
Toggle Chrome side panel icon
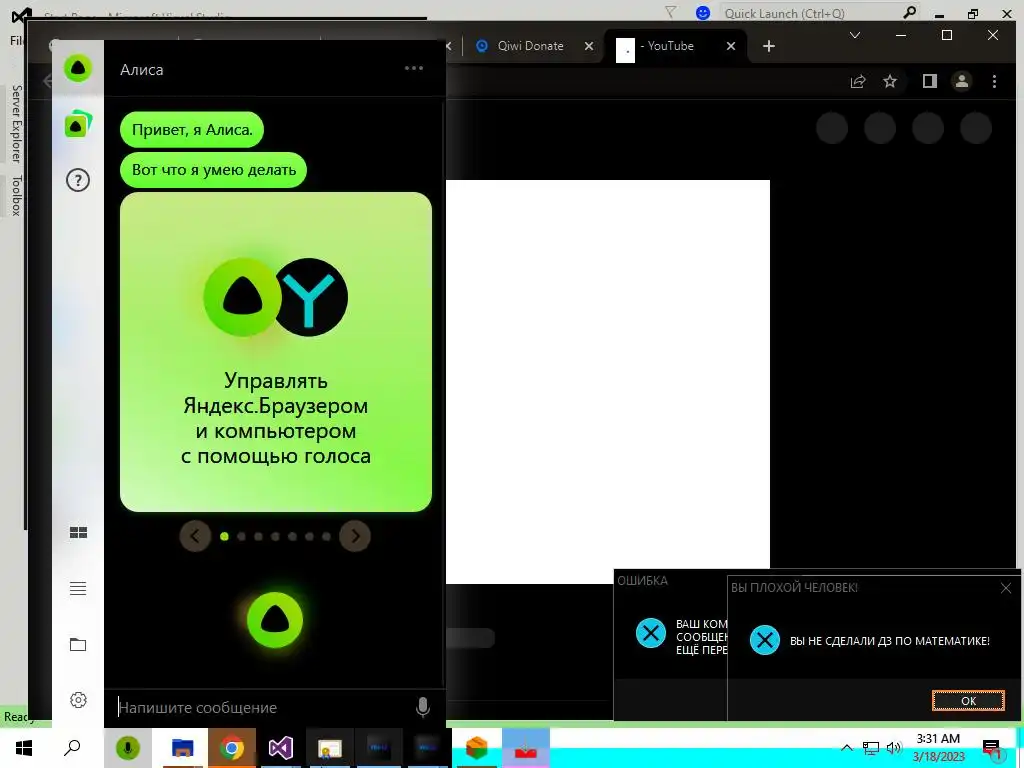pyautogui.click(x=929, y=81)
